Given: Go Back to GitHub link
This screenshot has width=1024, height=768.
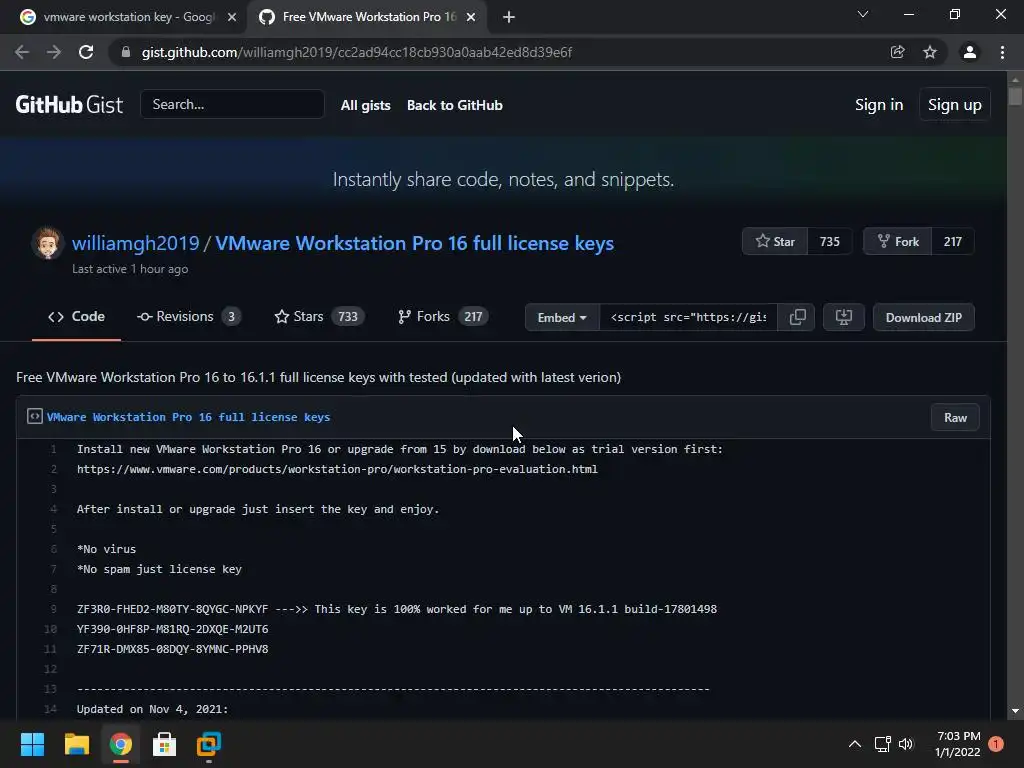Looking at the screenshot, I should click(x=455, y=105).
